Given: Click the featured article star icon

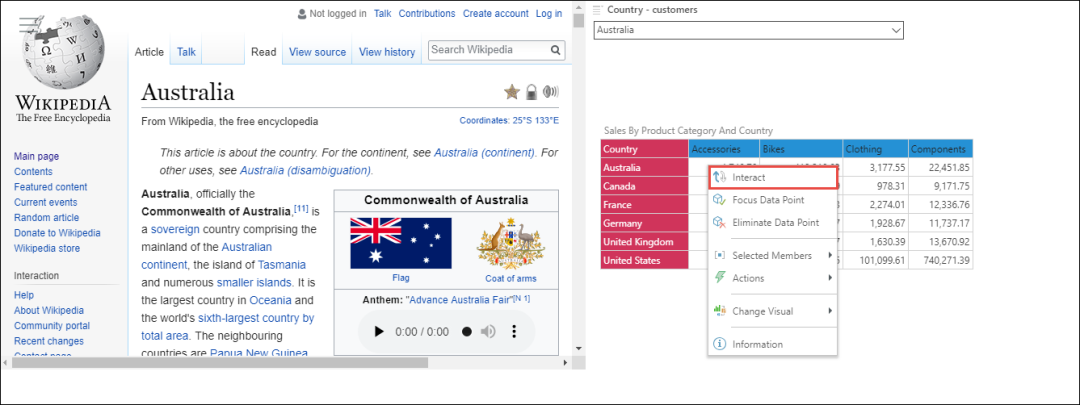Looking at the screenshot, I should 512,92.
